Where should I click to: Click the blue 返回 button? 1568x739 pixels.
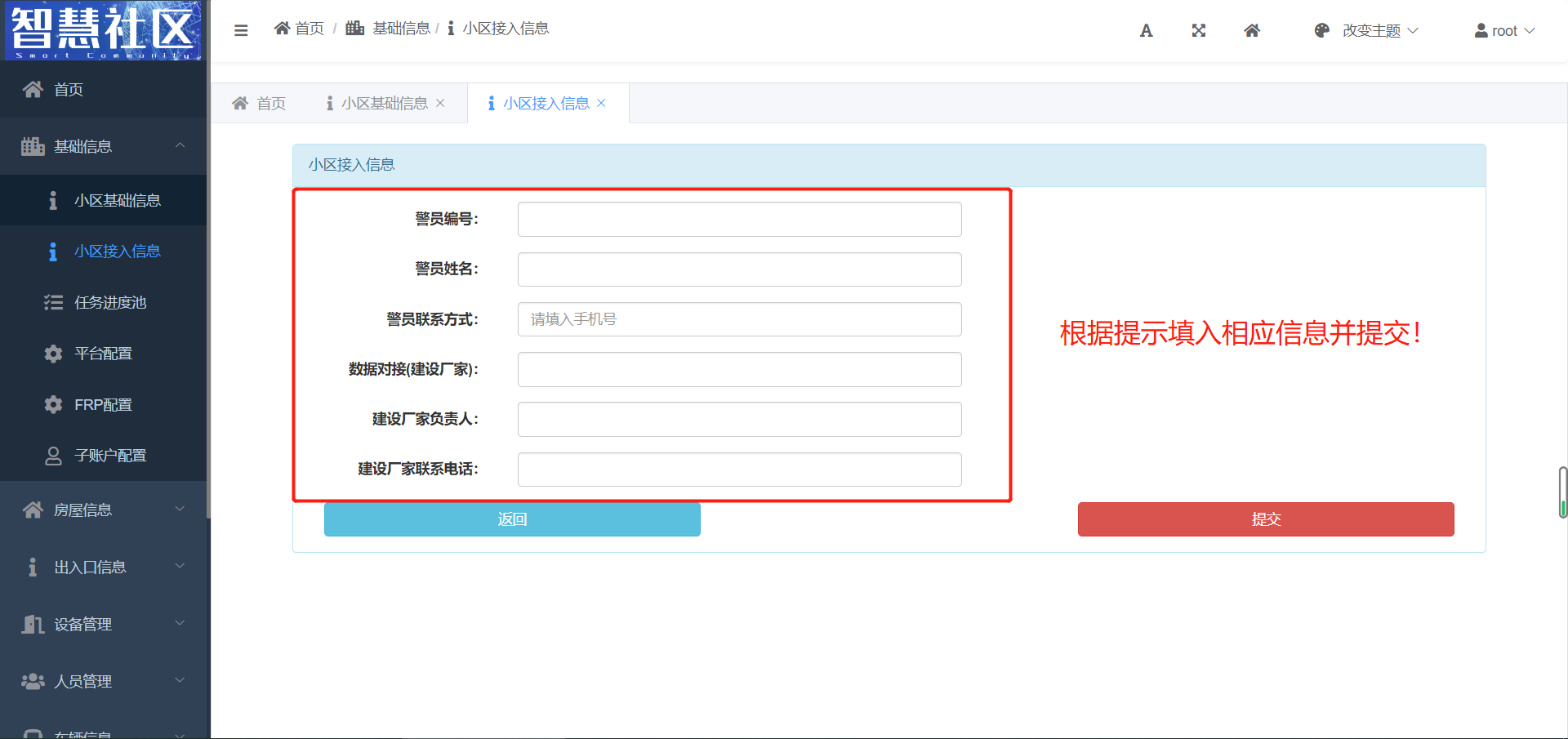click(512, 519)
